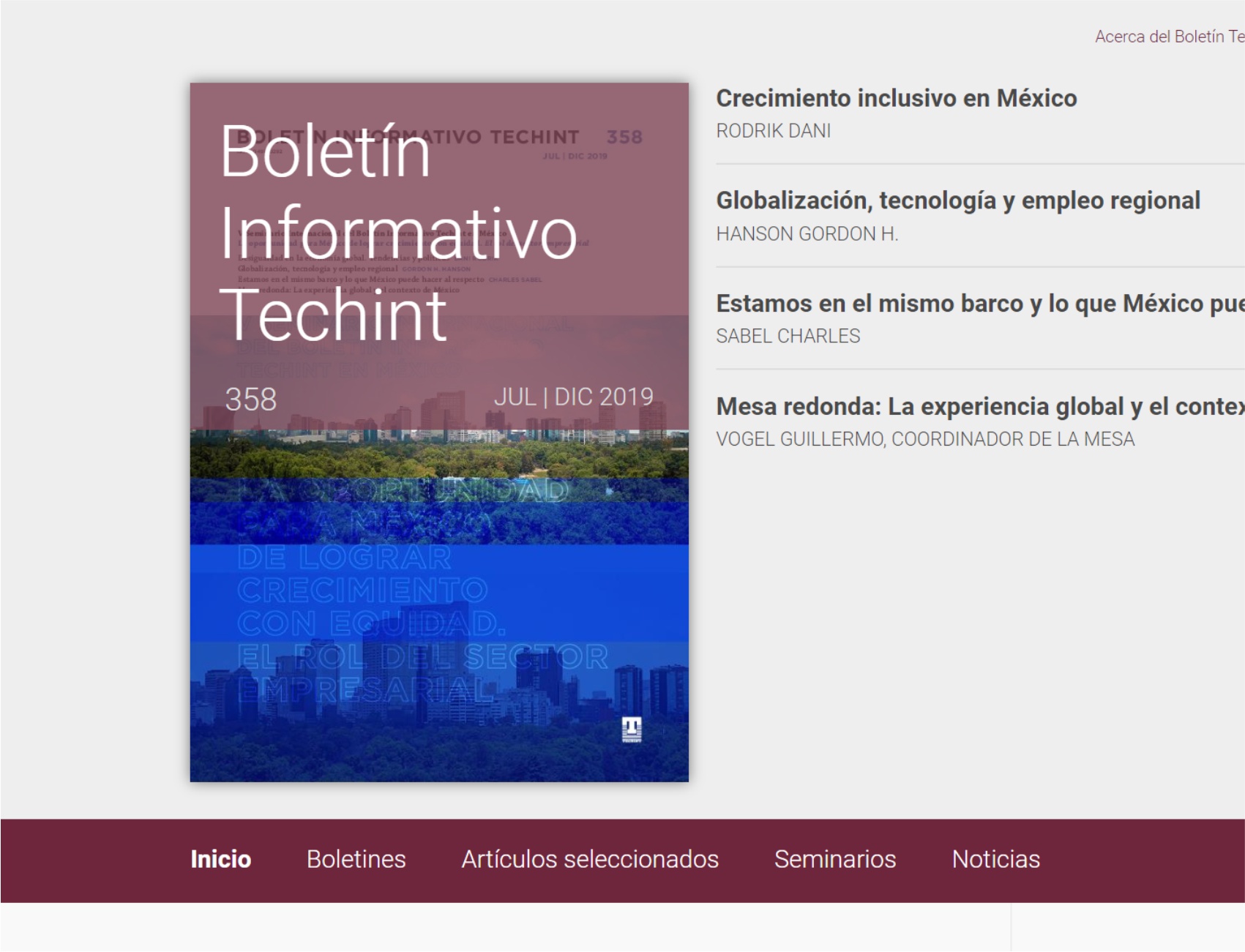Viewport: 1245px width, 952px height.
Task: Select author name HANSON GORDON H.
Action: [807, 234]
